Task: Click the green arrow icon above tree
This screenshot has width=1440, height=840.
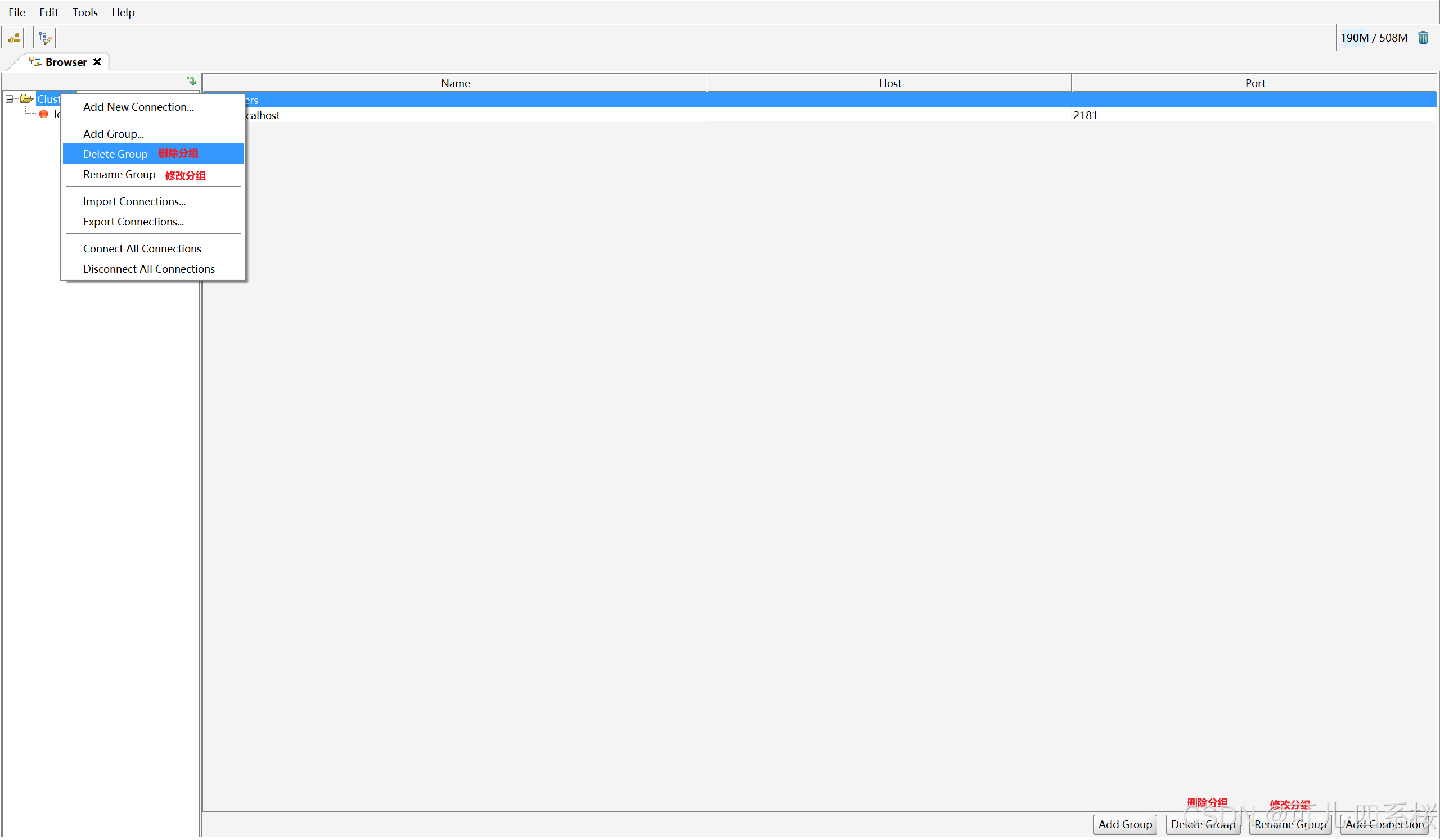Action: [x=192, y=81]
